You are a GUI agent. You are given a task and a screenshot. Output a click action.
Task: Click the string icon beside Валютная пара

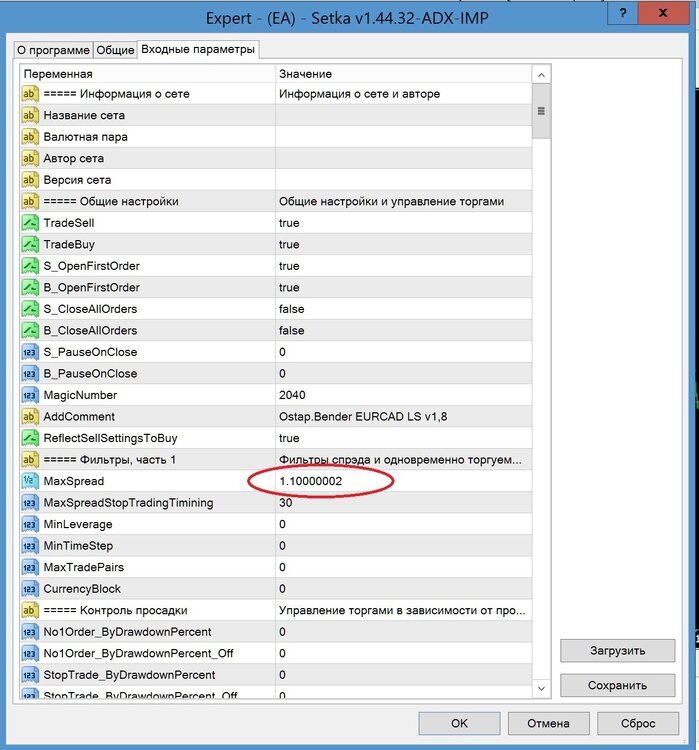click(x=30, y=137)
